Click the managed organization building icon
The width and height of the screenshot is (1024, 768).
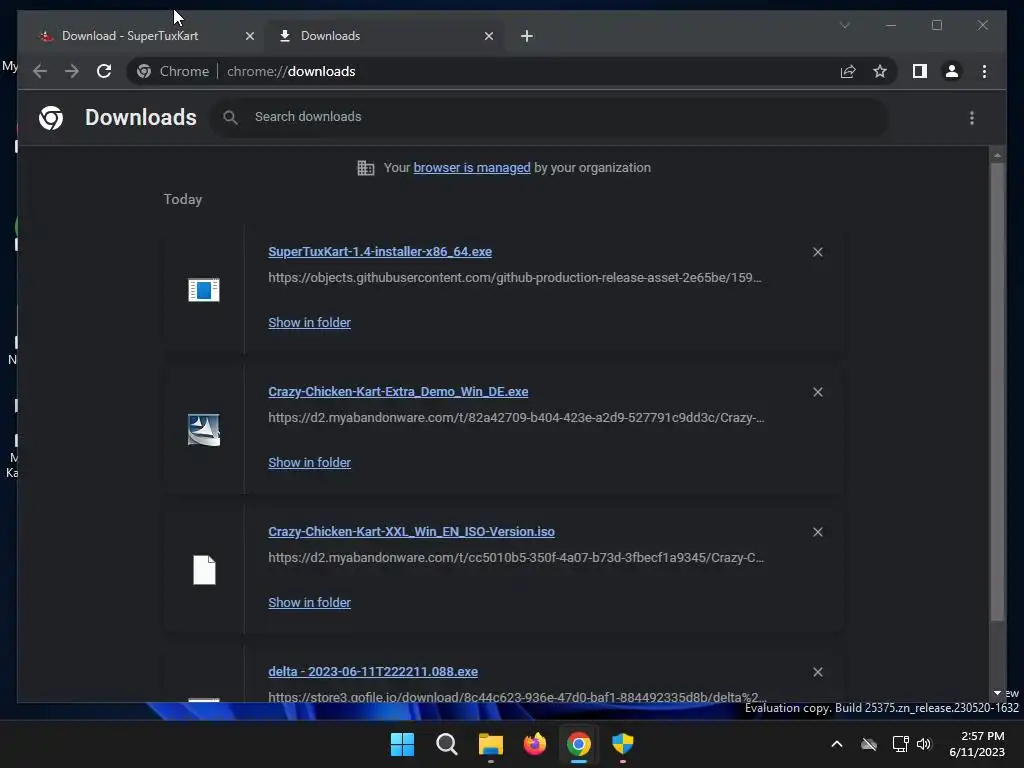pos(366,168)
